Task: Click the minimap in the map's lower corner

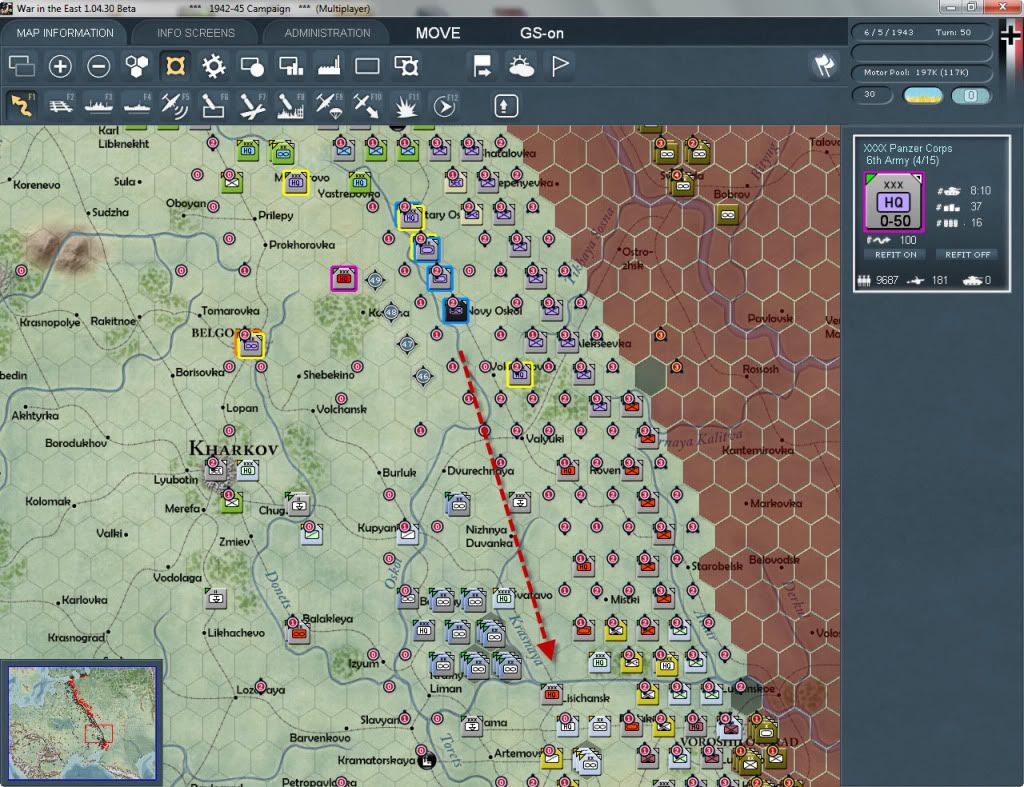Action: (x=82, y=722)
